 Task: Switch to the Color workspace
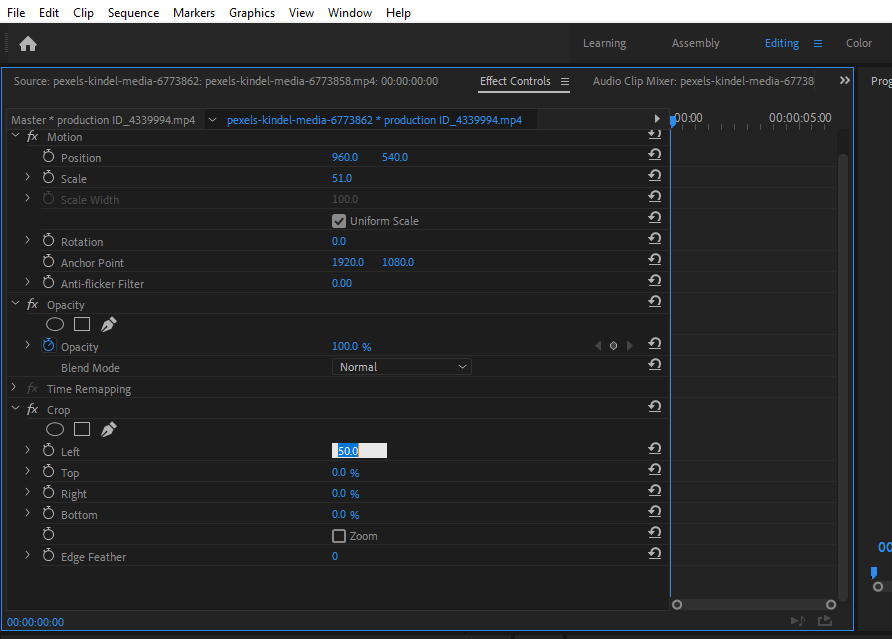(x=859, y=43)
